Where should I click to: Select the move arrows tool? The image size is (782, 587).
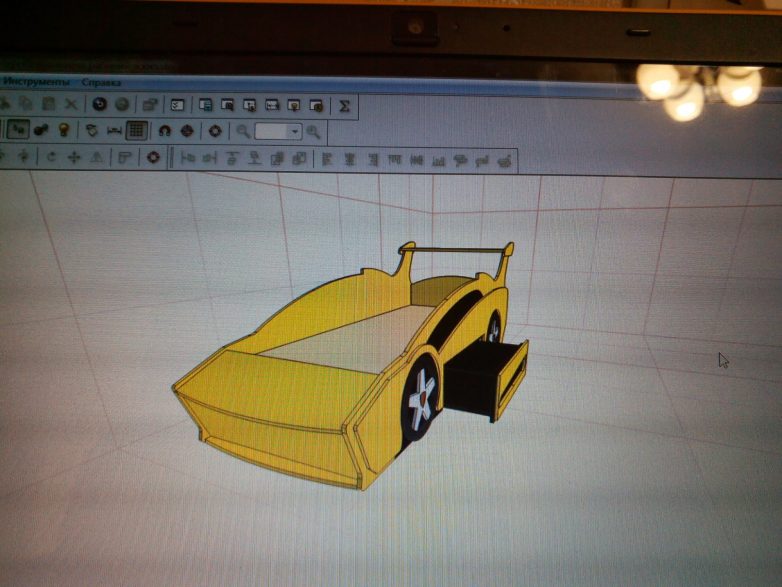click(74, 157)
